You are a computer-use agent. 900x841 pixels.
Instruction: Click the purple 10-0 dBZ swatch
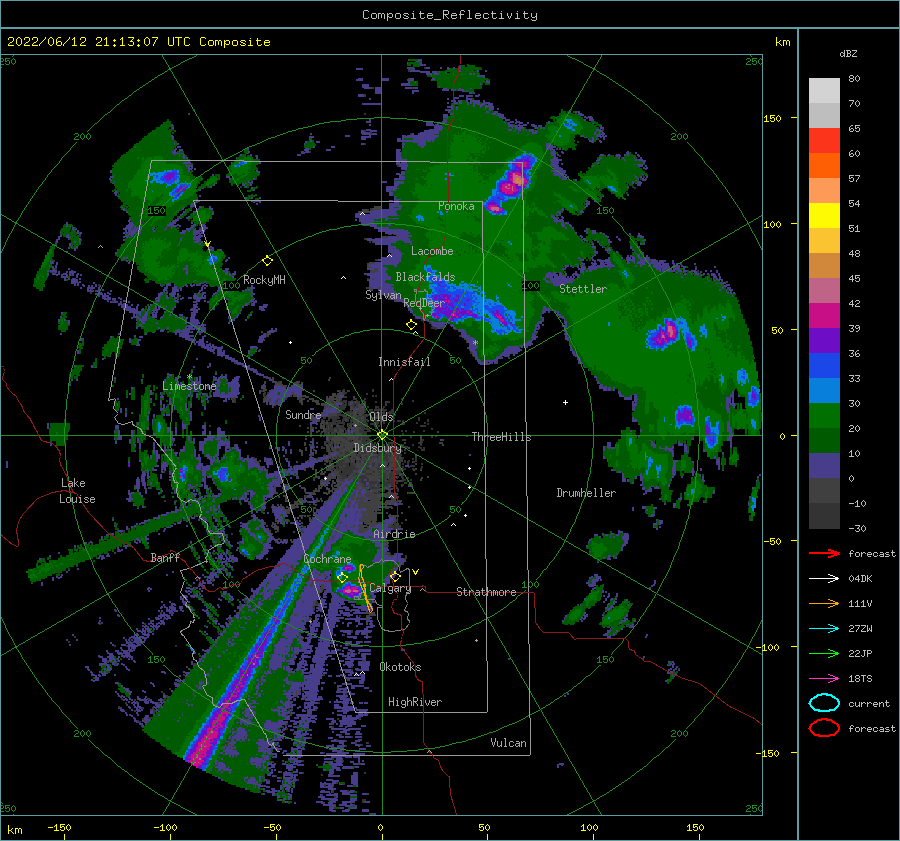tap(824, 466)
